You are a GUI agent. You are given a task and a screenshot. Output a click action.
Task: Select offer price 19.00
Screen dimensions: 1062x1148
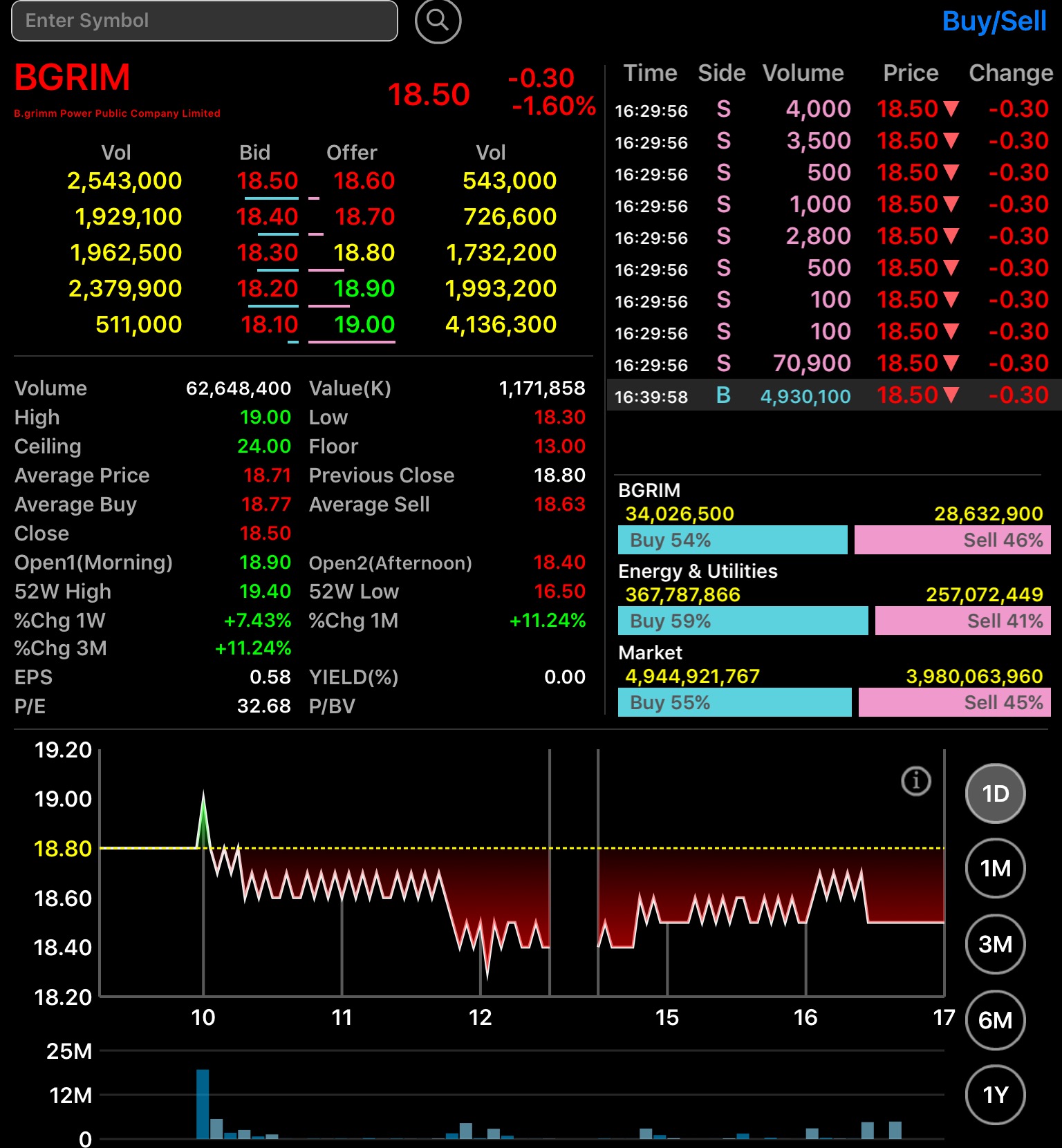click(x=364, y=325)
